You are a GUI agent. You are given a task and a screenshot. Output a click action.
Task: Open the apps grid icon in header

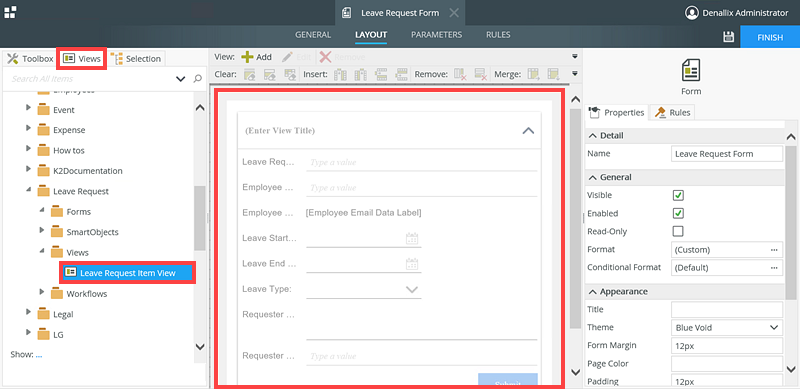click(10, 12)
